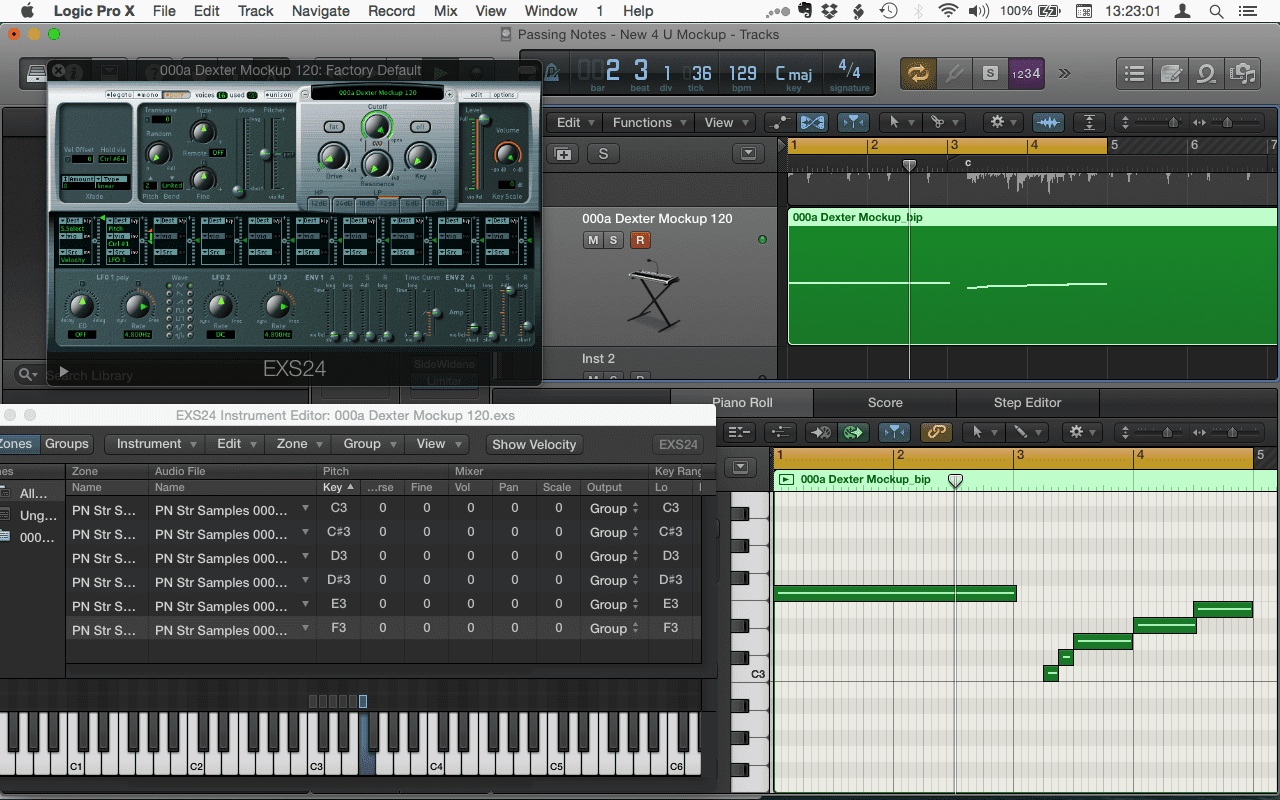Toggle Waveform Zoom button

pyautogui.click(x=1047, y=122)
